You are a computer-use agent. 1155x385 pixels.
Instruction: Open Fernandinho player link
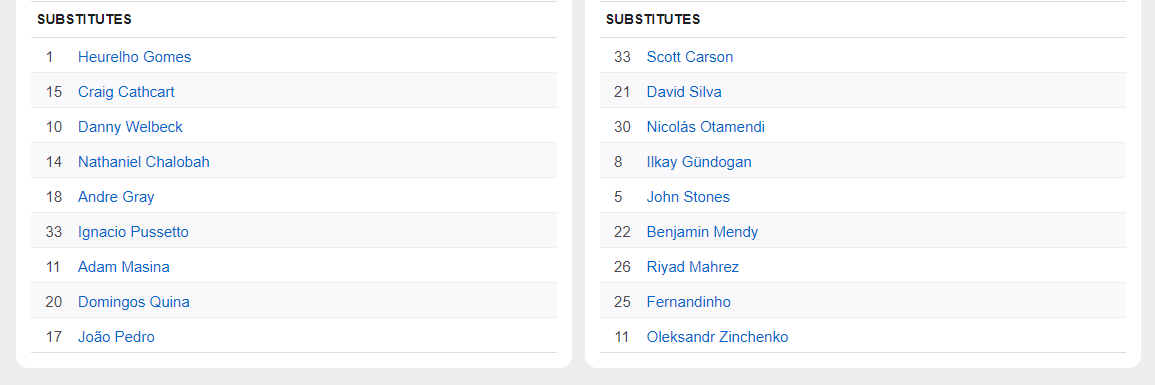point(689,302)
